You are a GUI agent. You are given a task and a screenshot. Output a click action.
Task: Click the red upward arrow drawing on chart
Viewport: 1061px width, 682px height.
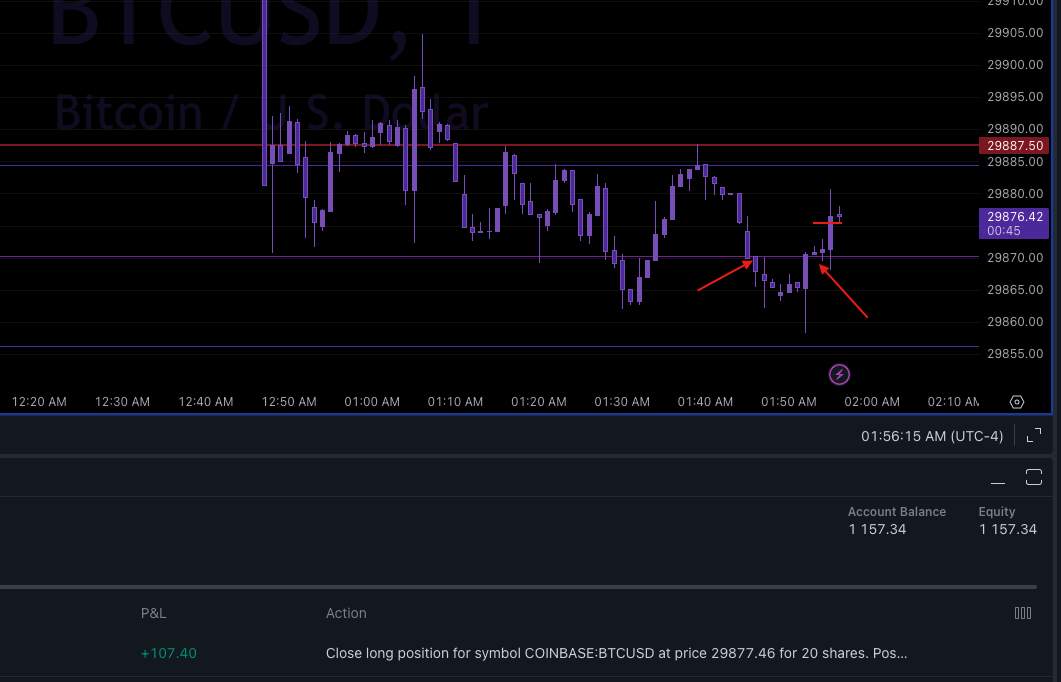[723, 277]
